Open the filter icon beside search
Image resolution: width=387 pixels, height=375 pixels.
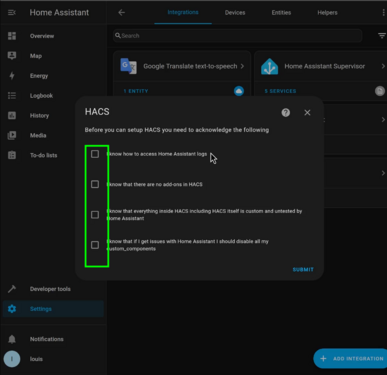click(x=382, y=36)
